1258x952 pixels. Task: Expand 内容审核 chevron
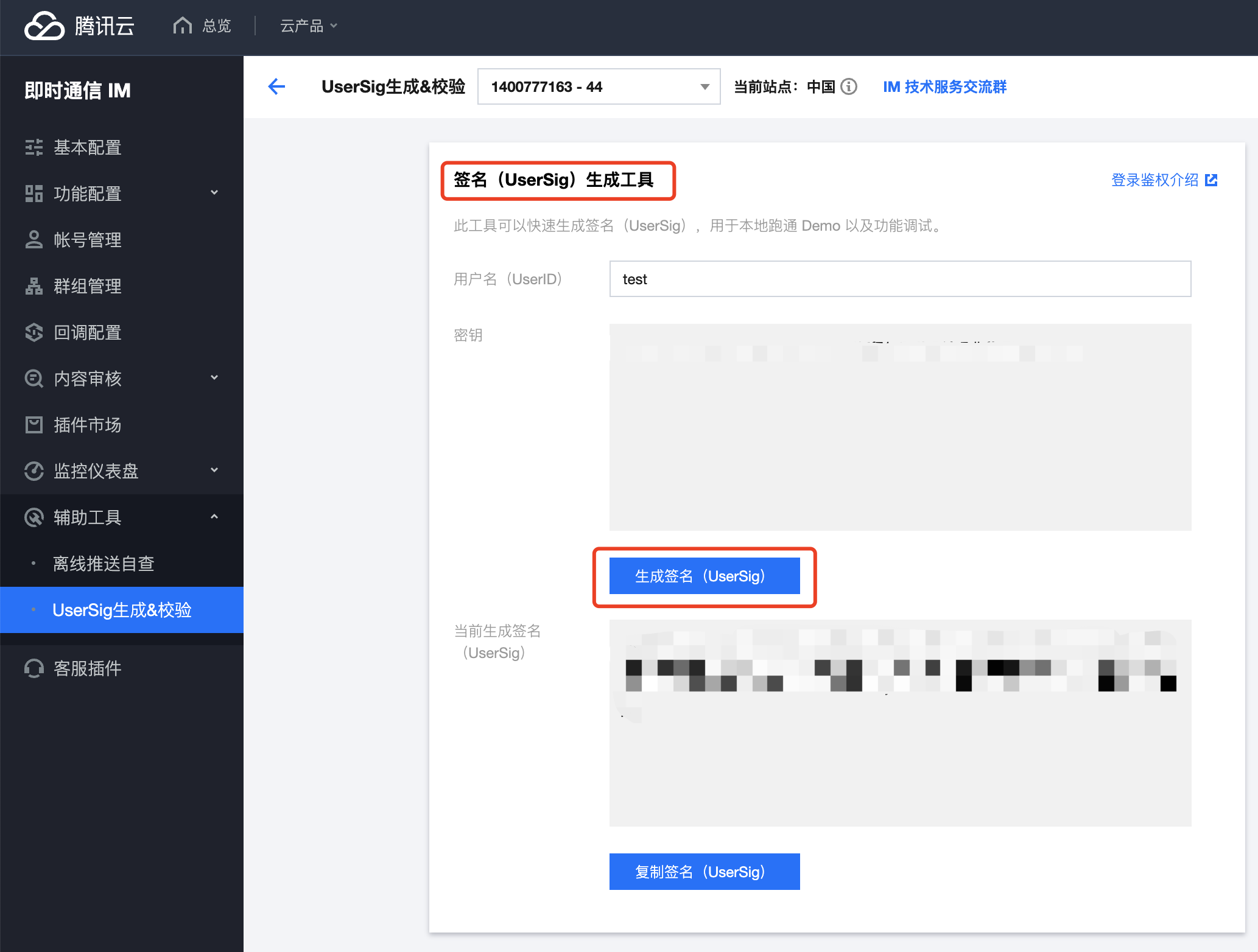(x=214, y=377)
